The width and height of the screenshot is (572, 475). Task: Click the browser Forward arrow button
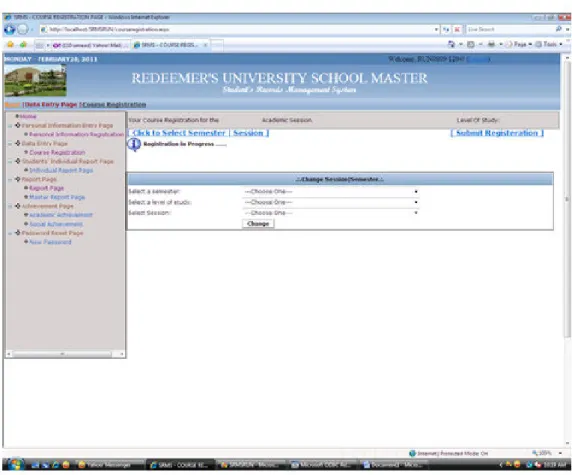(x=23, y=29)
